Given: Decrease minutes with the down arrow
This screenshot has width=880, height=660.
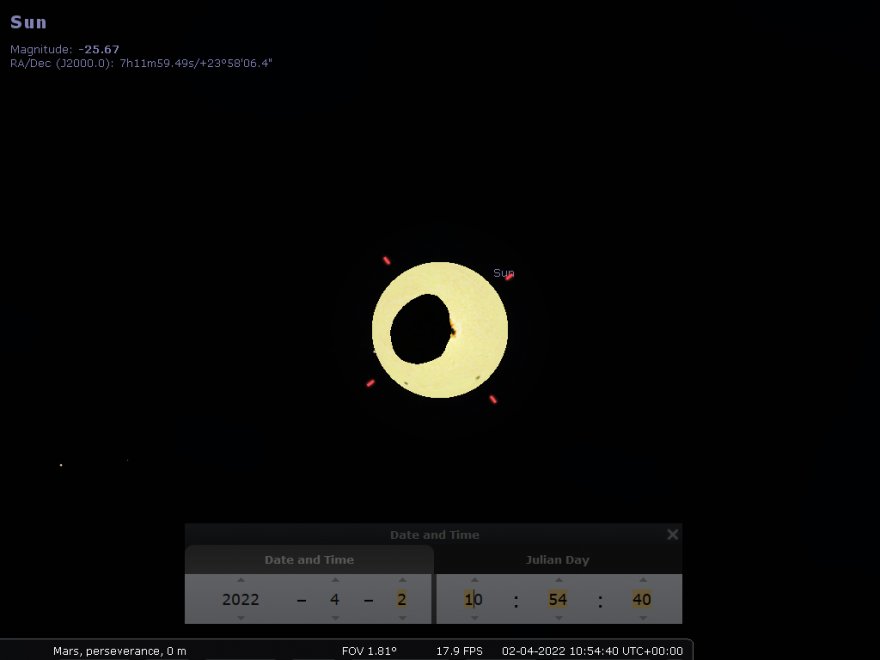Looking at the screenshot, I should pyautogui.click(x=557, y=618).
